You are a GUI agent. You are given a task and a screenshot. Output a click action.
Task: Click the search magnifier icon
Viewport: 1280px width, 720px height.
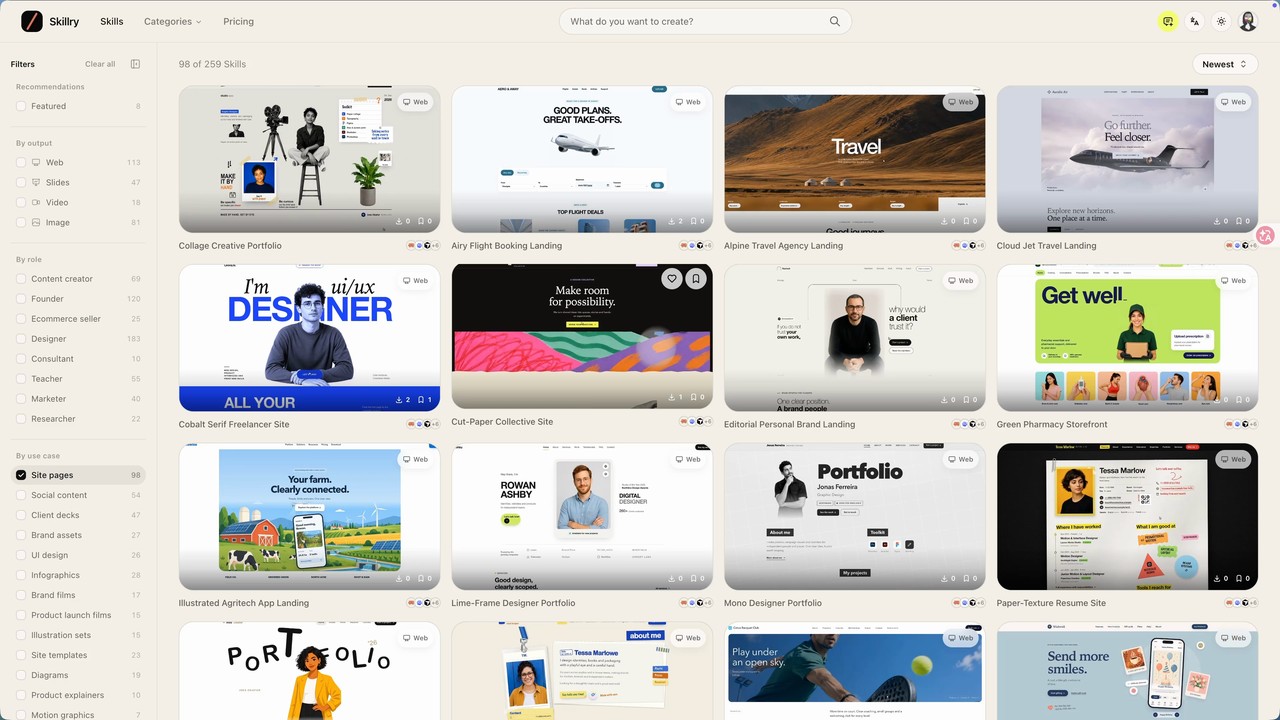[x=835, y=21]
